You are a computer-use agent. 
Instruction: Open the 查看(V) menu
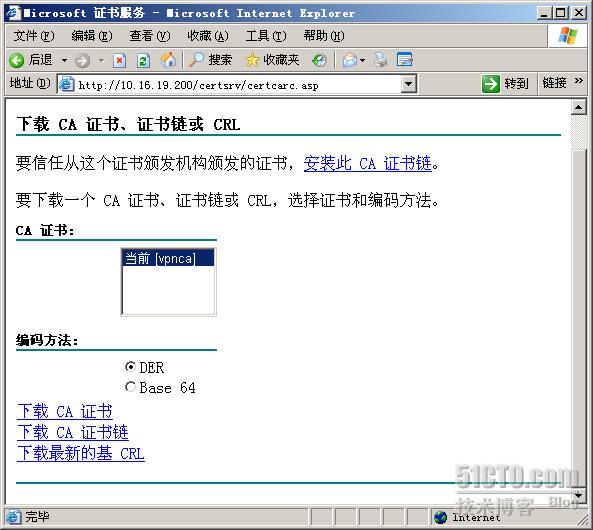point(150,36)
